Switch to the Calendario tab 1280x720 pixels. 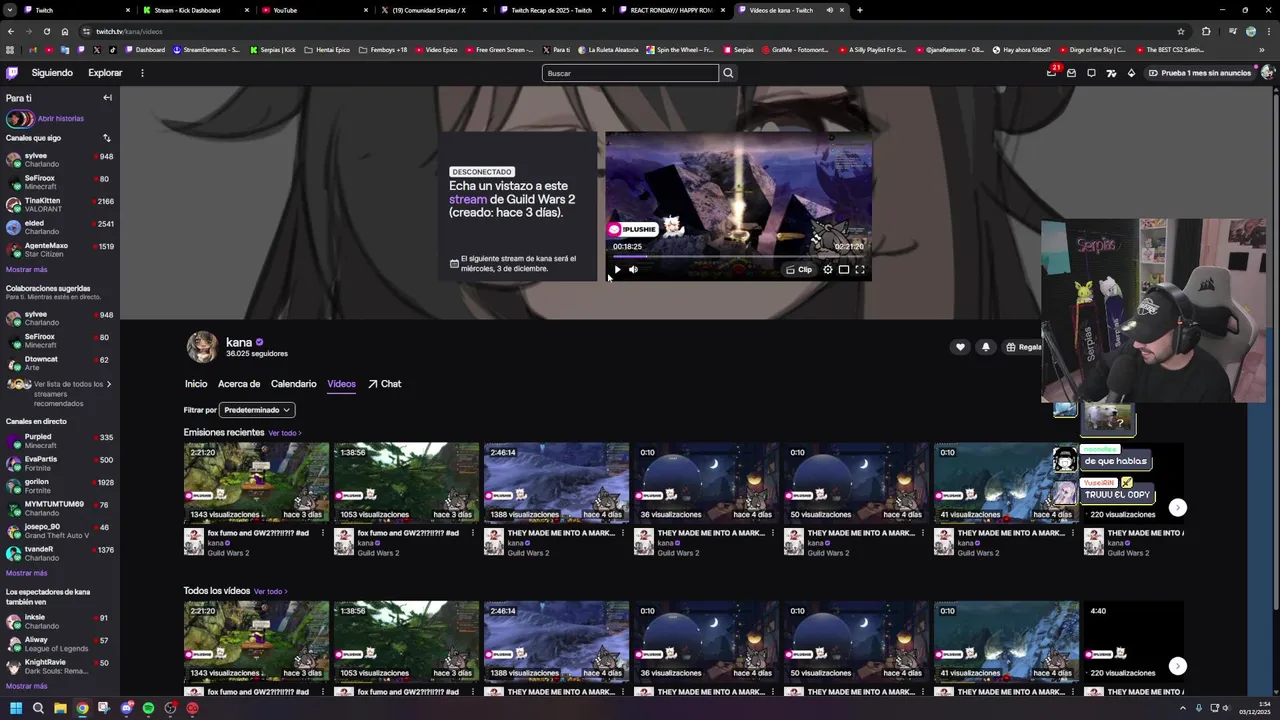(x=293, y=384)
